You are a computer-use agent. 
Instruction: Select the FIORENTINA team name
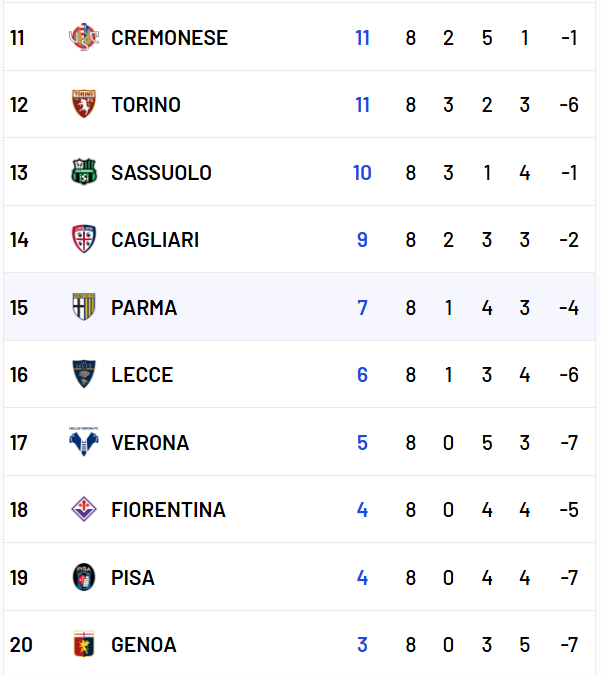tap(168, 510)
